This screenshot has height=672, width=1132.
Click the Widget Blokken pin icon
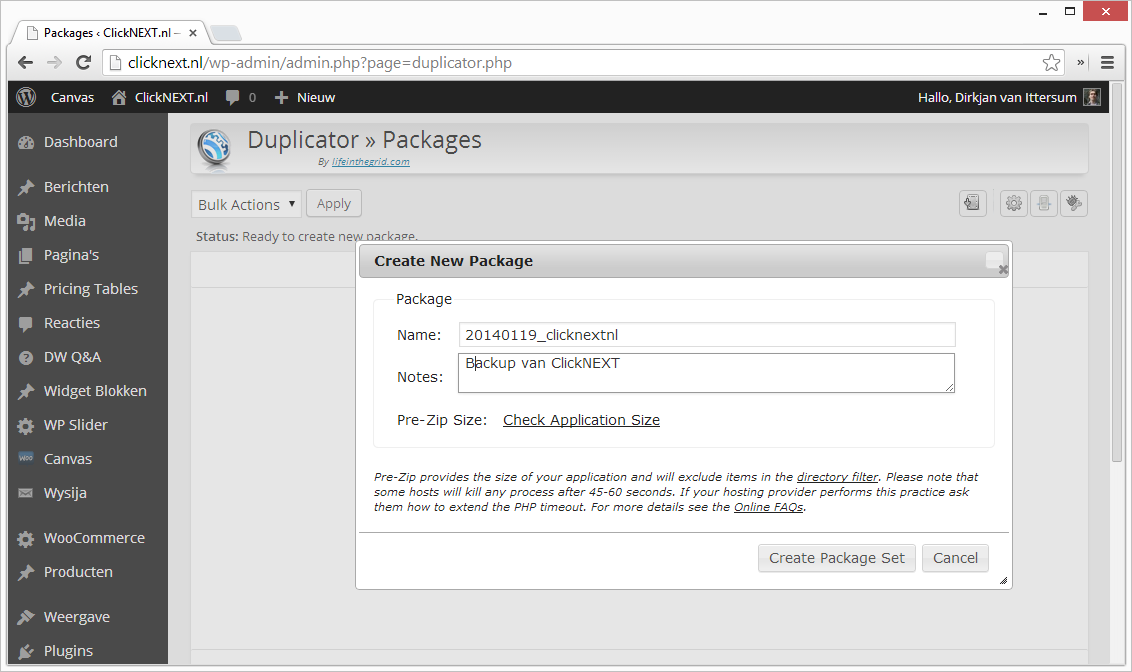coord(26,391)
